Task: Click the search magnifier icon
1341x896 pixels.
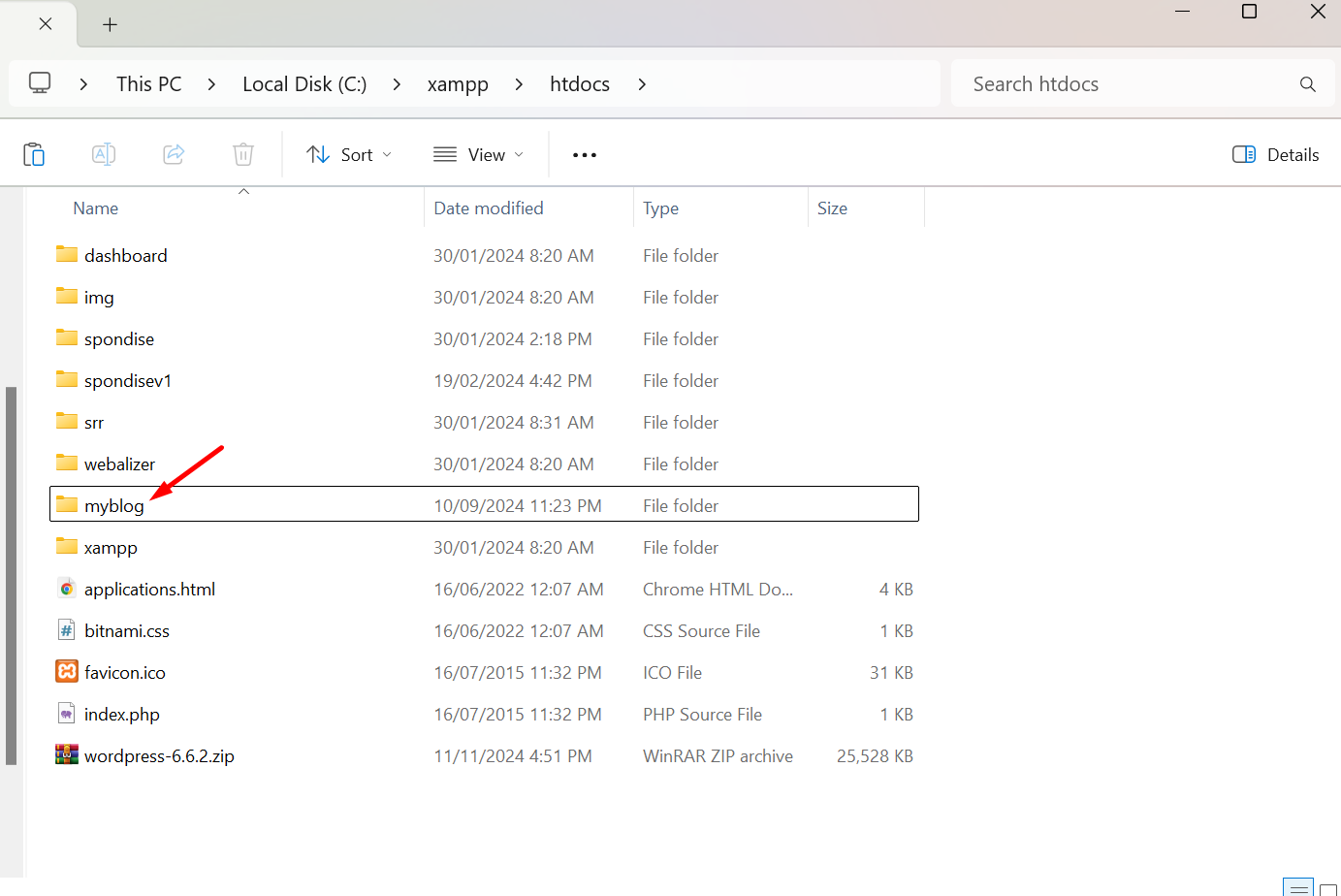Action: click(1307, 84)
